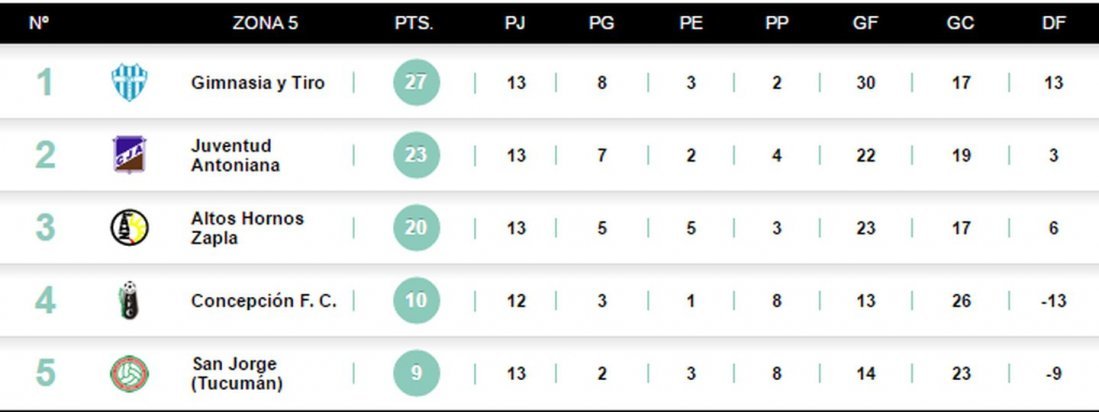The height and width of the screenshot is (412, 1099).
Task: Select the 23 points badge circle
Action: point(416,154)
